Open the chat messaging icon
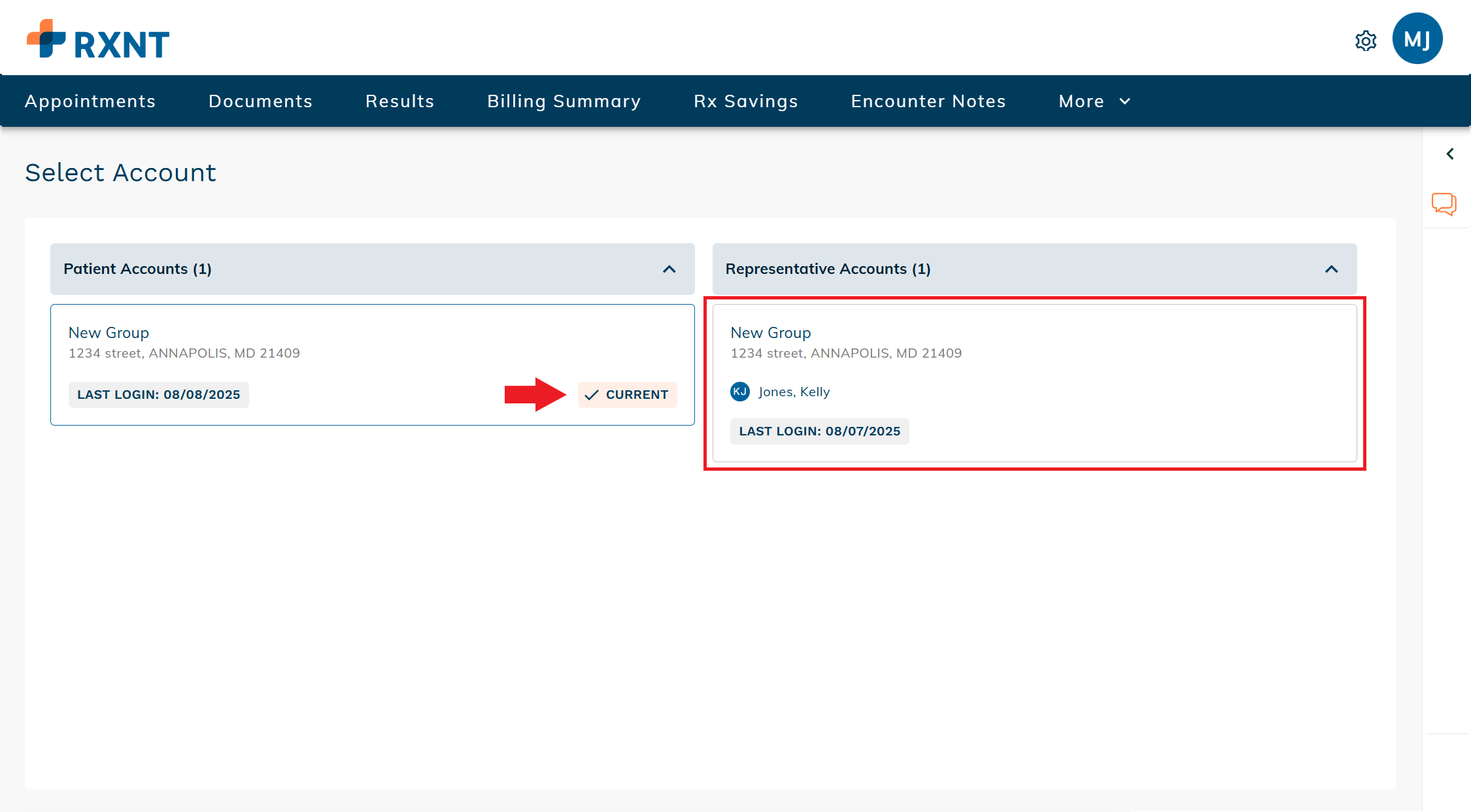The height and width of the screenshot is (812, 1471). click(x=1444, y=204)
